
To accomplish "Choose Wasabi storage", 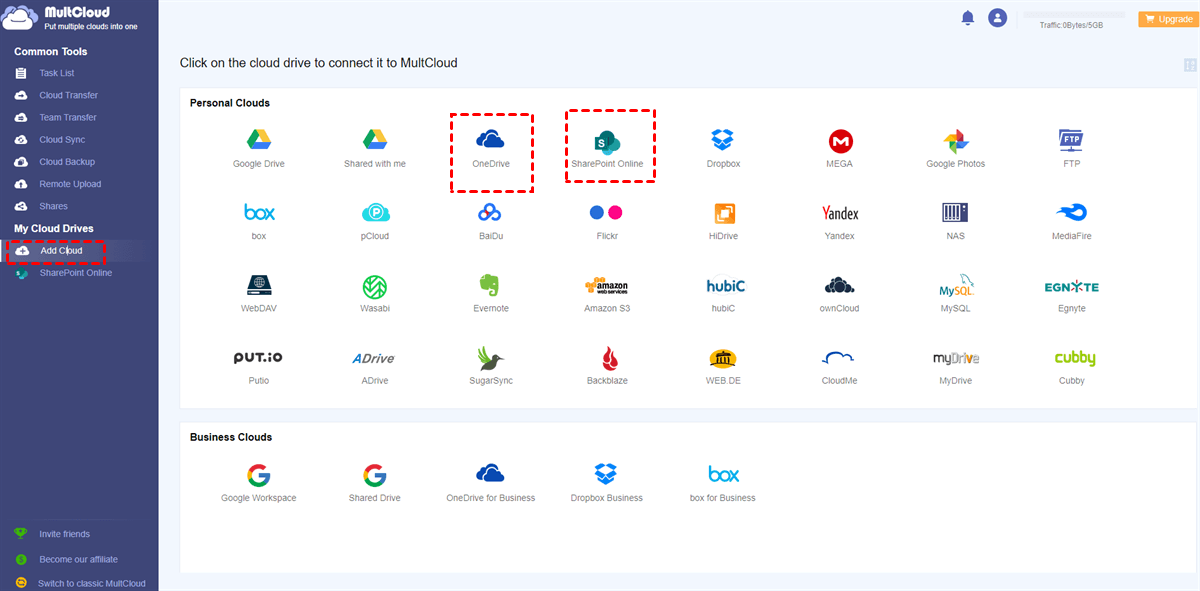I will click(375, 294).
